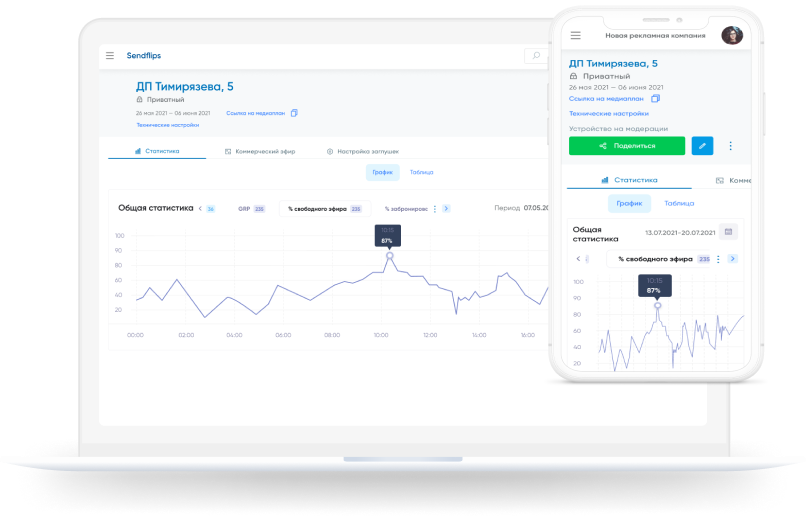Copy media plan link icon on desktop
This screenshot has width=806, height=518.
pos(294,113)
